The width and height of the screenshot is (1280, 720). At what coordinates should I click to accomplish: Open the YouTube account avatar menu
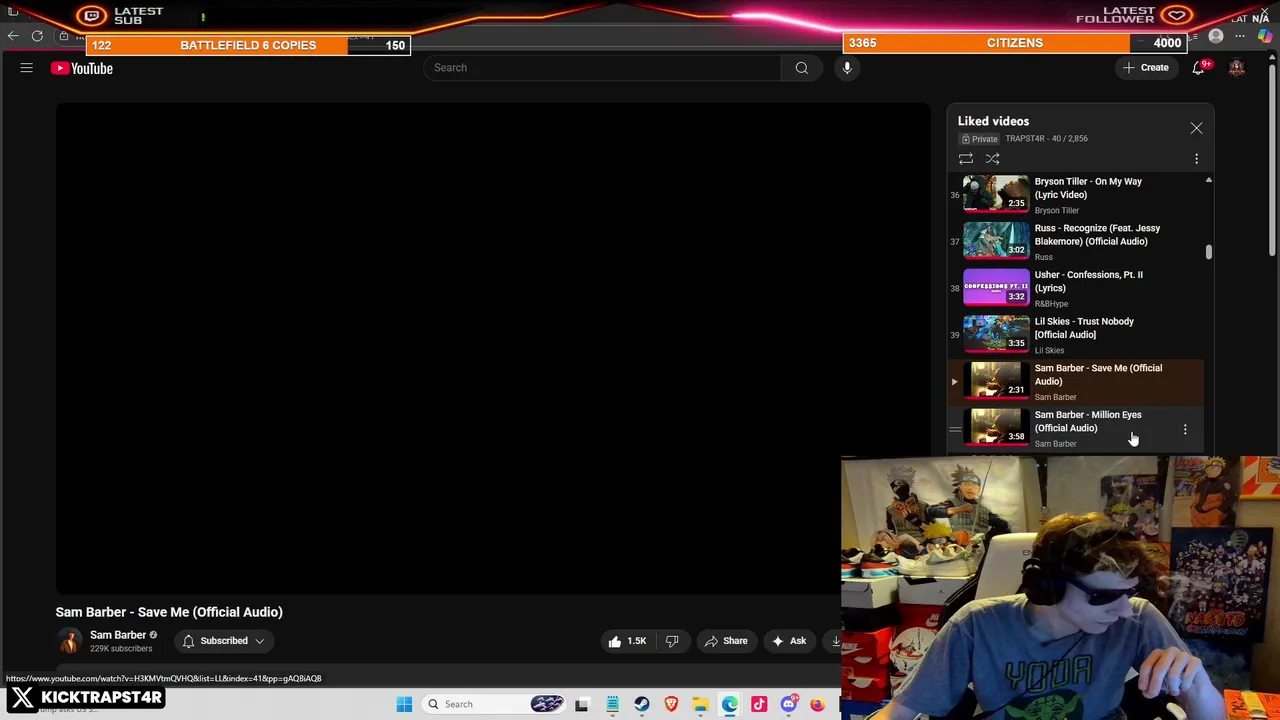pyautogui.click(x=1237, y=68)
